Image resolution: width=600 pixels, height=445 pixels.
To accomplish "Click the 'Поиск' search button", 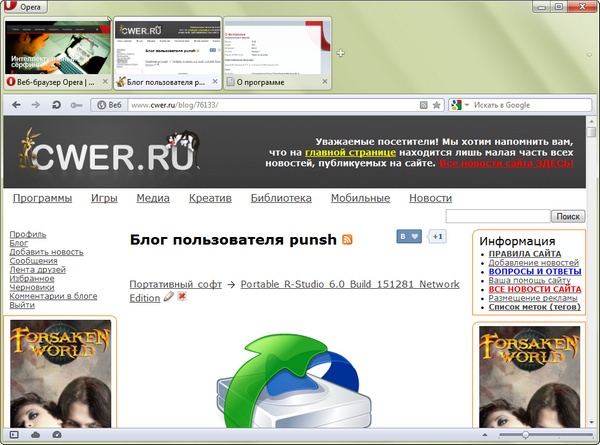I will [x=567, y=216].
